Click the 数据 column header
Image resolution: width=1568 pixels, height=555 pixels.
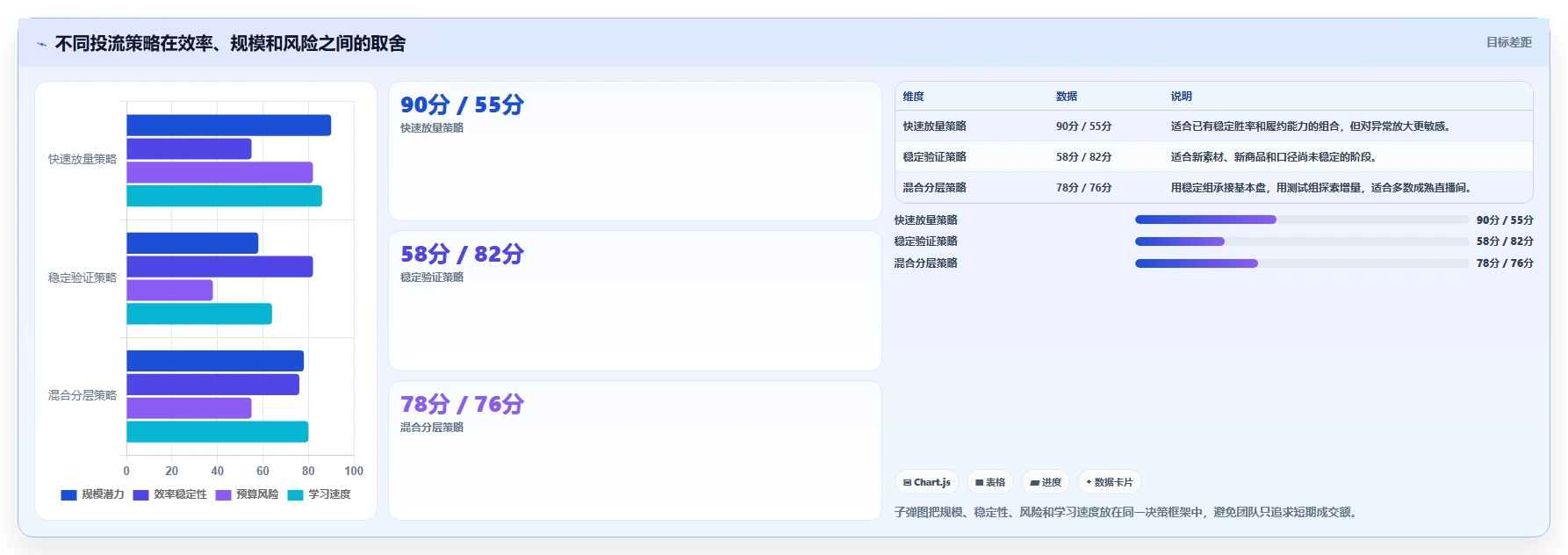[x=1067, y=97]
